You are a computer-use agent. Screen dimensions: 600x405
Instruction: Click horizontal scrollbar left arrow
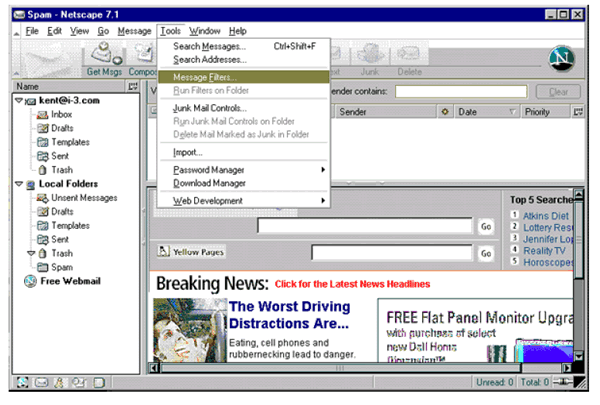154,368
